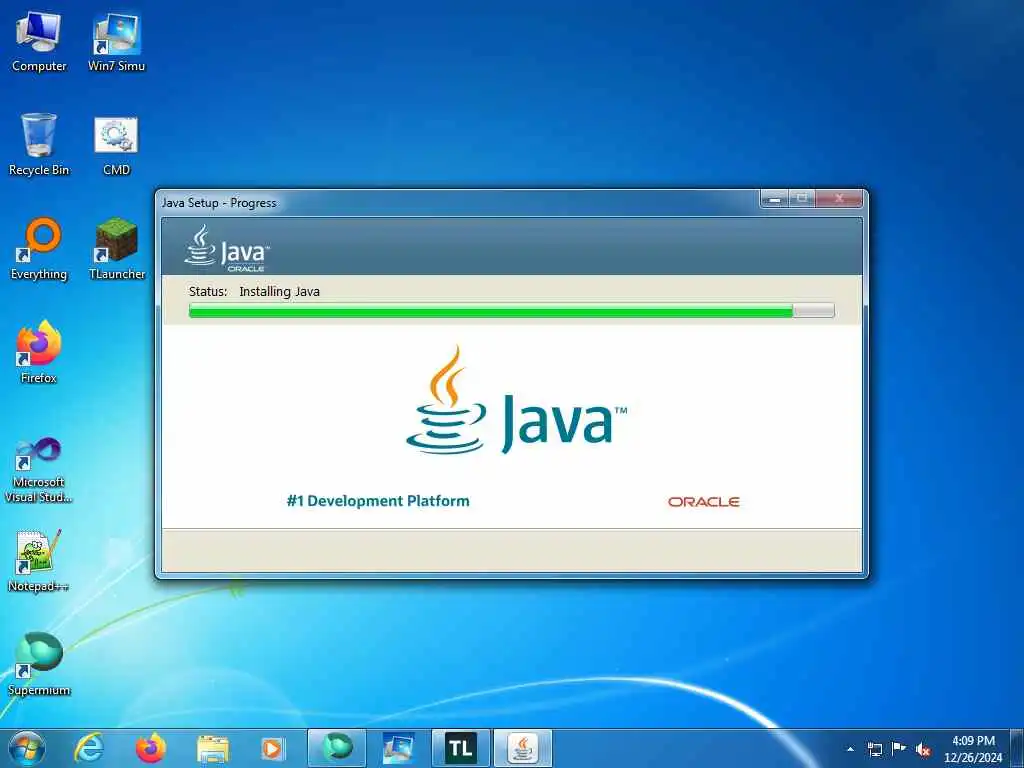The height and width of the screenshot is (768, 1024).
Task: Click the large Java logo in installer
Action: pos(516,400)
